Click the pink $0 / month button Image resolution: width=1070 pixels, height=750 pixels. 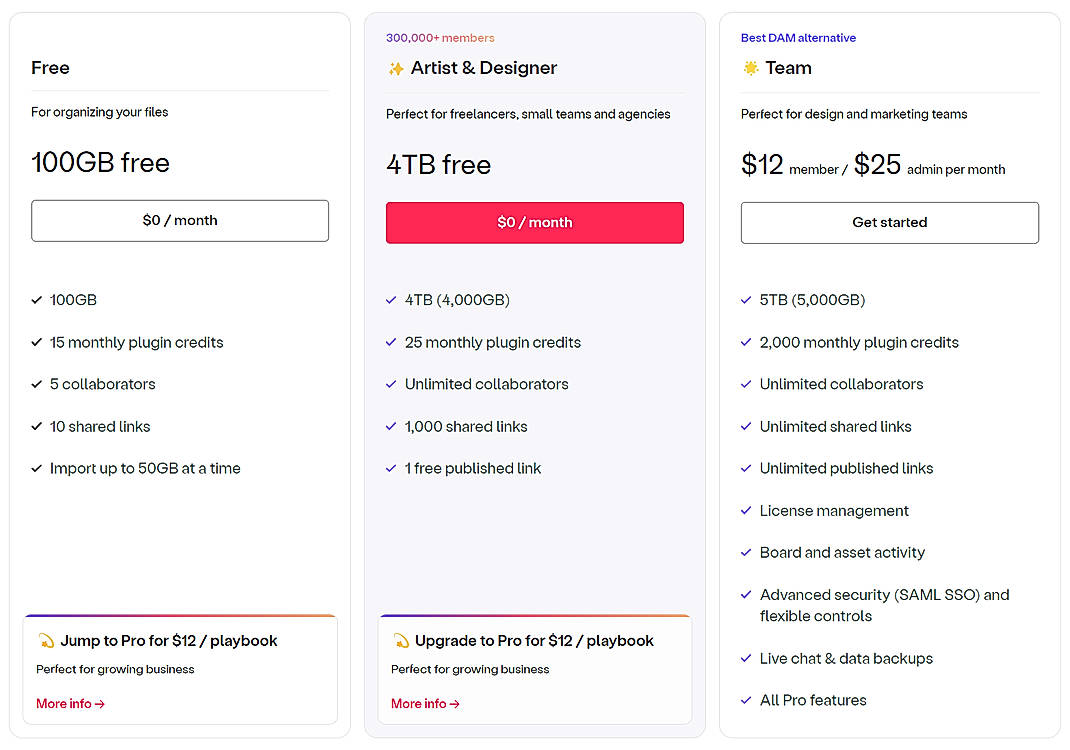click(534, 222)
